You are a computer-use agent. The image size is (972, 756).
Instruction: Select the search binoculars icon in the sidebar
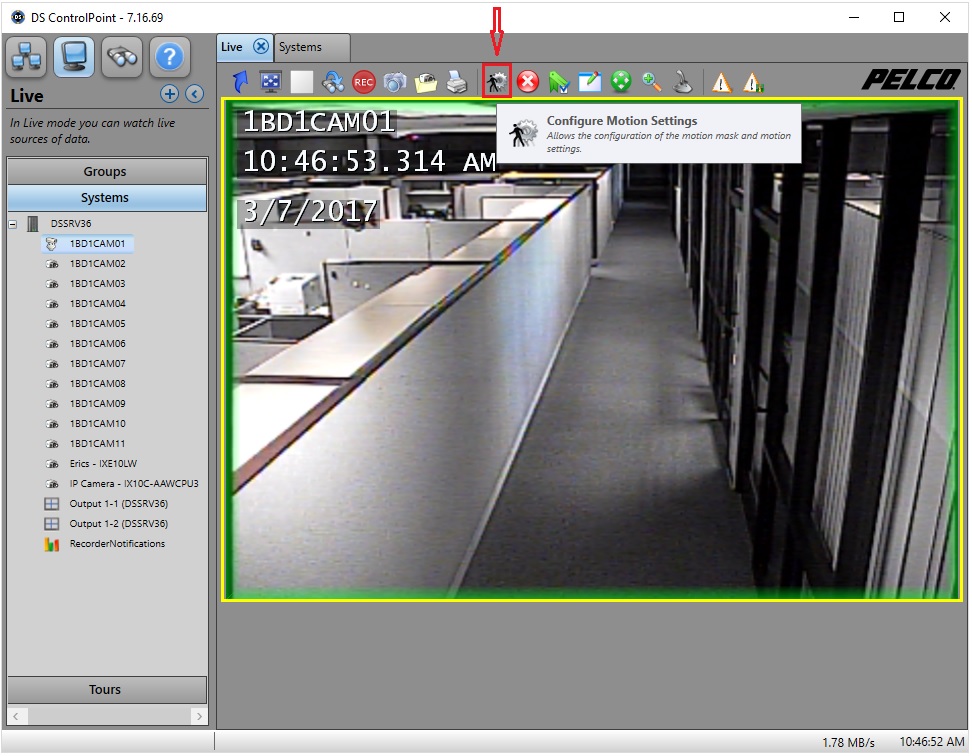(x=122, y=57)
